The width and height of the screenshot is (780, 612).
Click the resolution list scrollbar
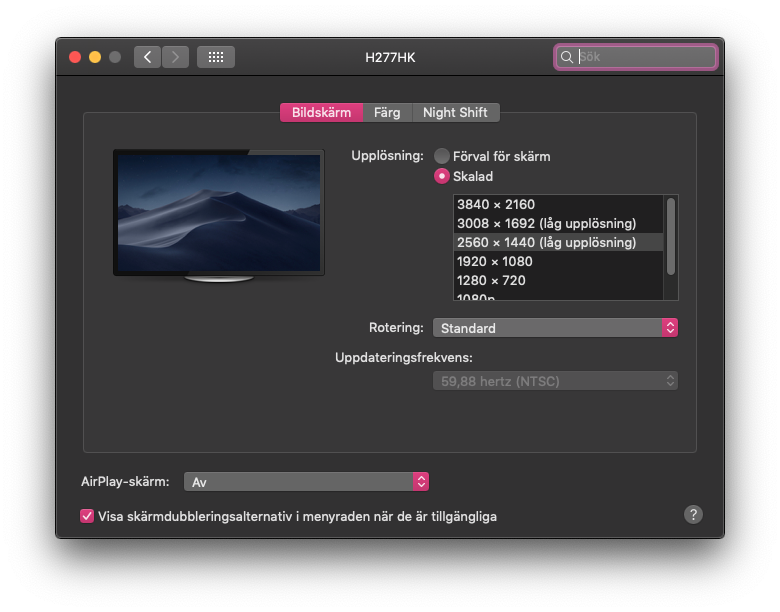coord(671,236)
